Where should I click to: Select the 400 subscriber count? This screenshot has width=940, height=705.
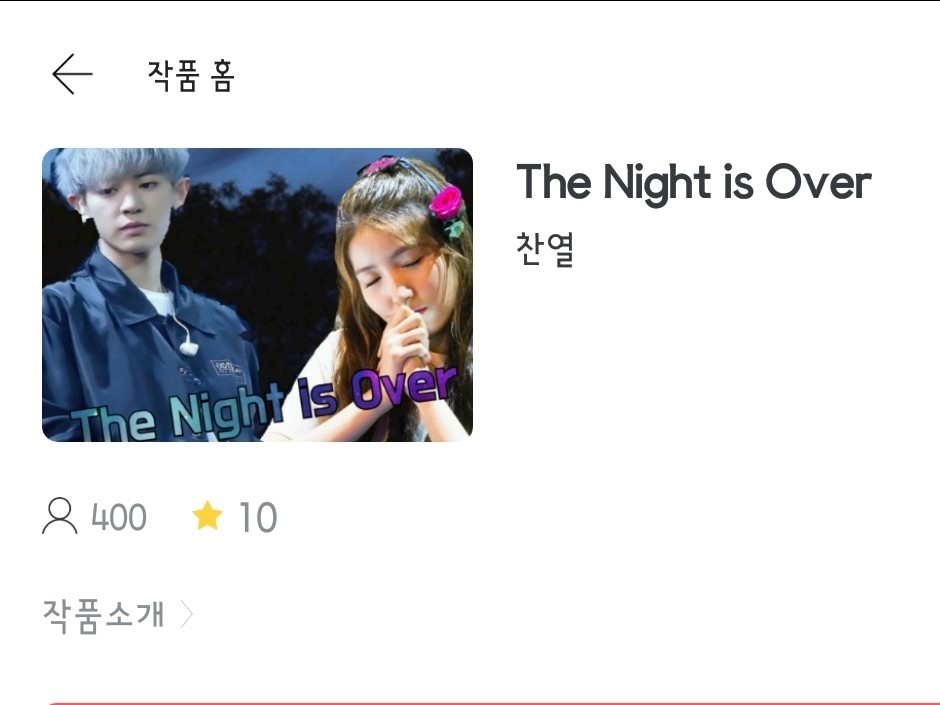click(119, 517)
